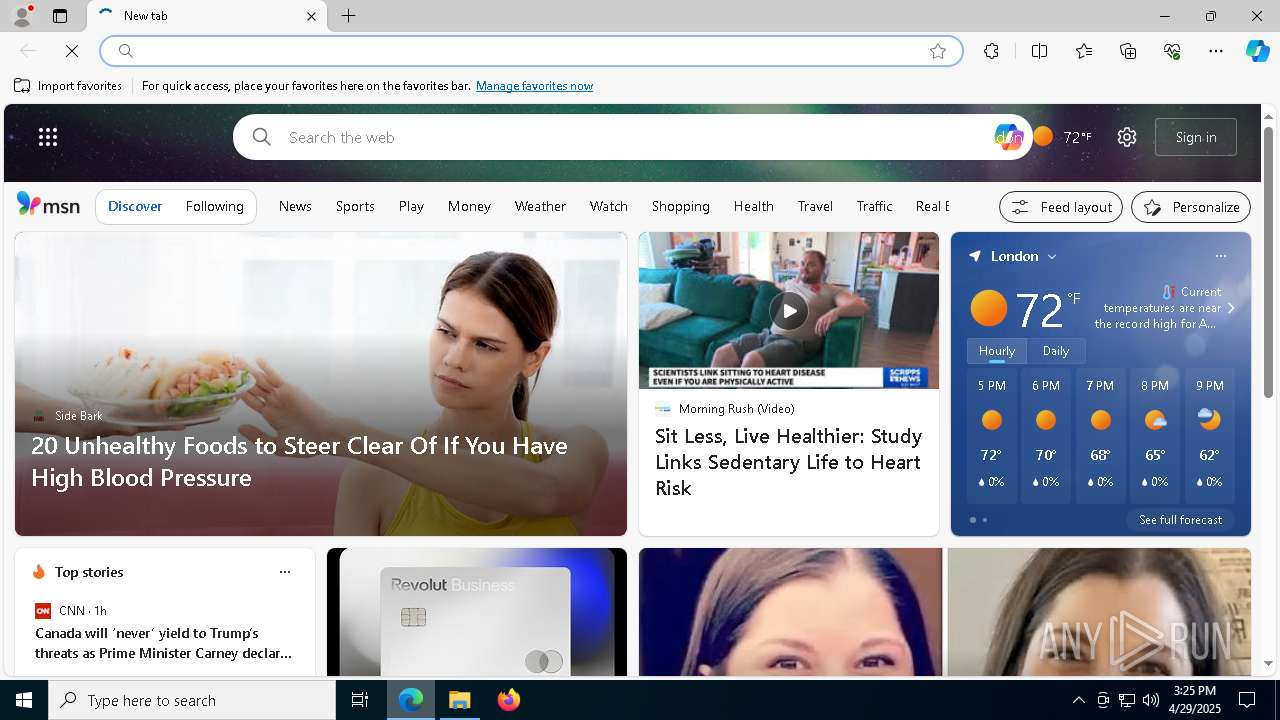Open the Weather section
1280x720 pixels.
(x=540, y=206)
